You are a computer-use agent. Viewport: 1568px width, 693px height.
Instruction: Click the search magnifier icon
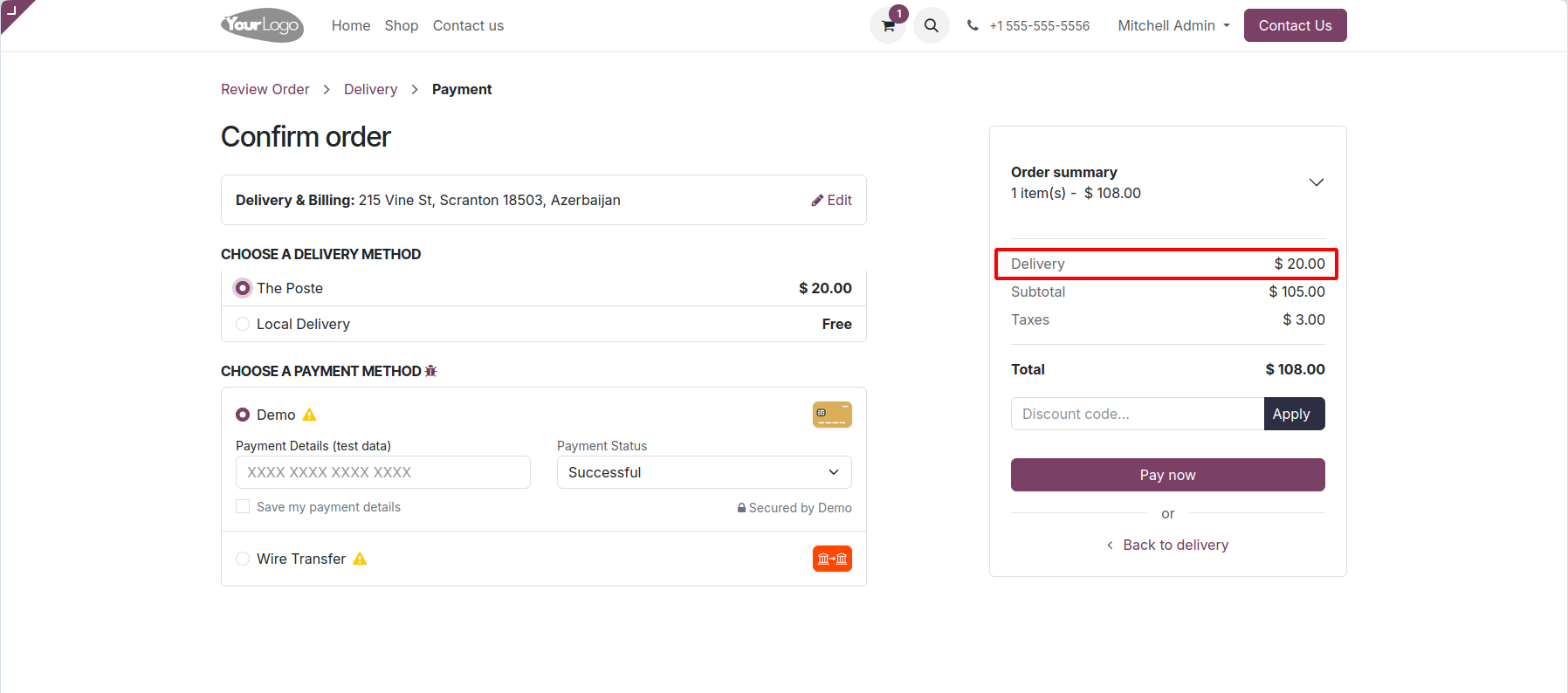coord(932,26)
